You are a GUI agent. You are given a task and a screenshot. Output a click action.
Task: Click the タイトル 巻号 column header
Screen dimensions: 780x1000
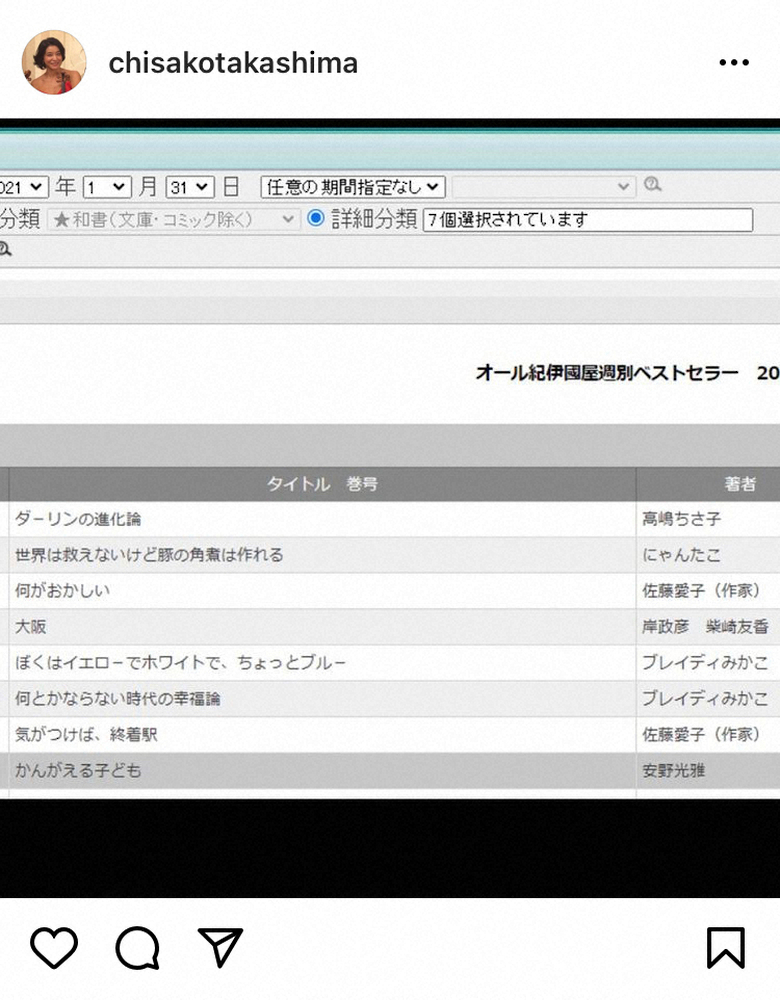pyautogui.click(x=322, y=484)
